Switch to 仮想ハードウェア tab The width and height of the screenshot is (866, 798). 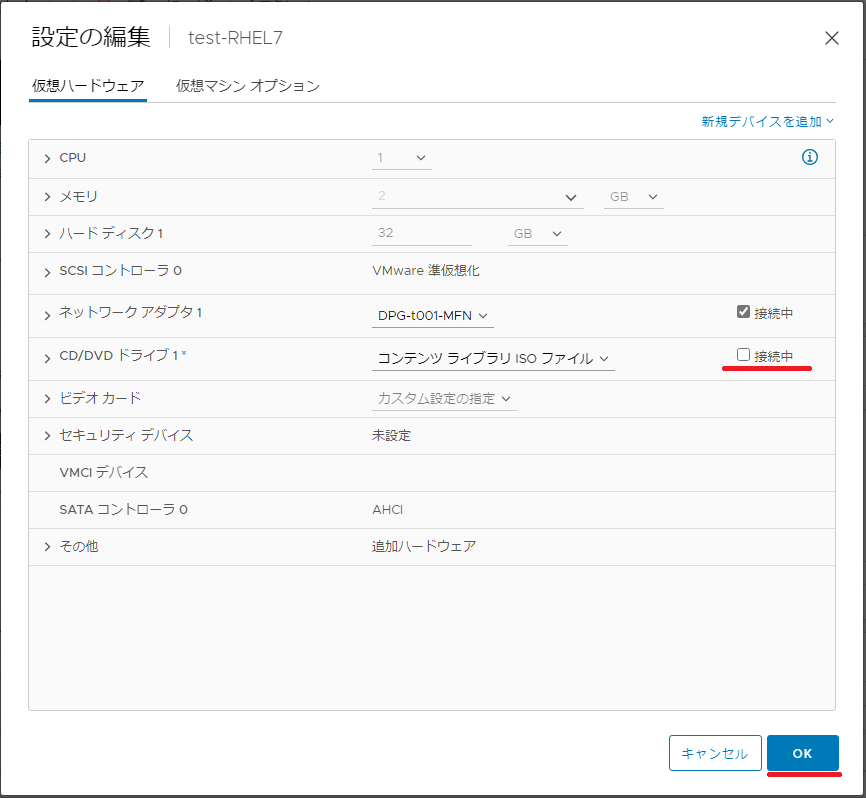[x=88, y=86]
